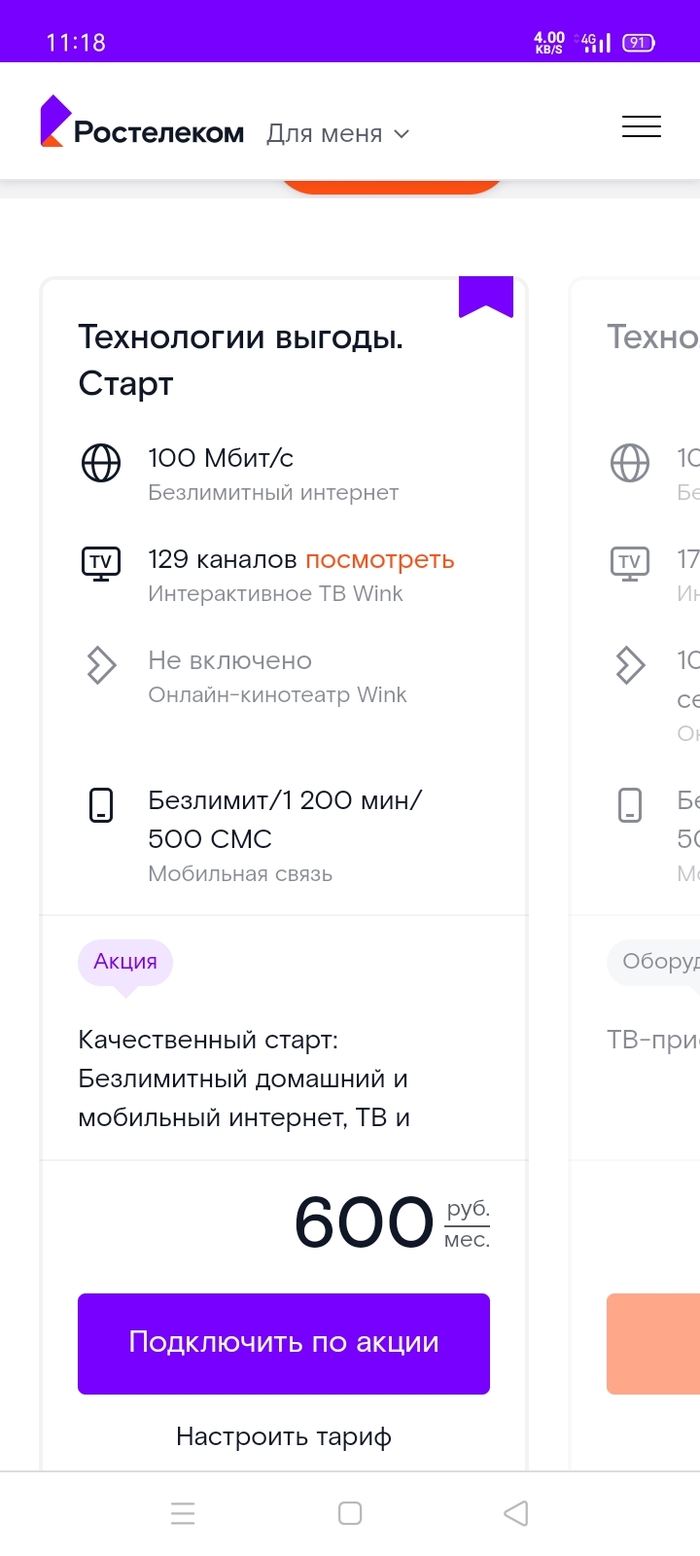Expand the "Для меня" dropdown
The height and width of the screenshot is (1556, 700).
coord(338,134)
